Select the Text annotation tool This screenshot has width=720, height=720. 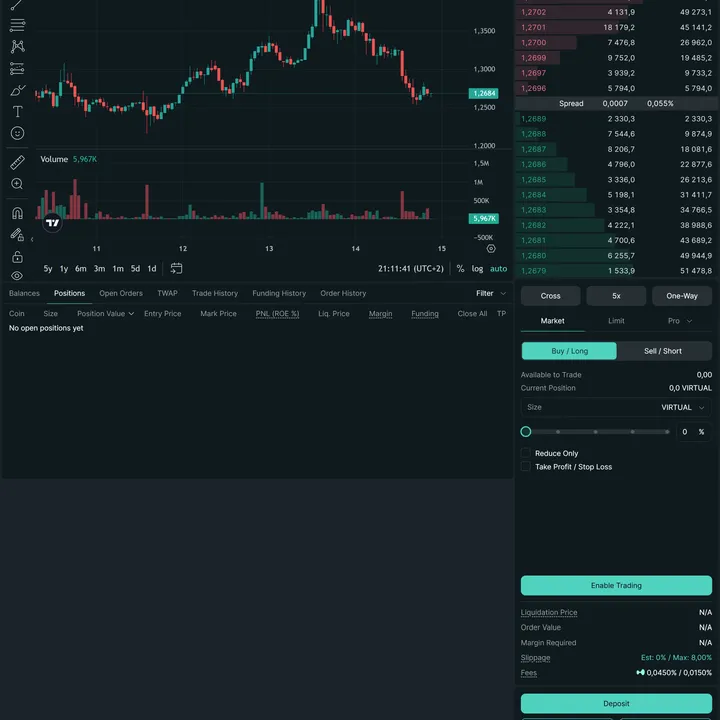pyautogui.click(x=17, y=112)
